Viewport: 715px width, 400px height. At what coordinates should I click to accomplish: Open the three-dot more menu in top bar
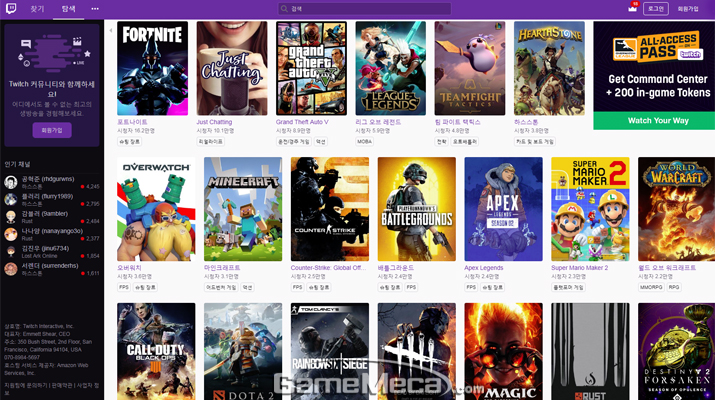point(95,8)
